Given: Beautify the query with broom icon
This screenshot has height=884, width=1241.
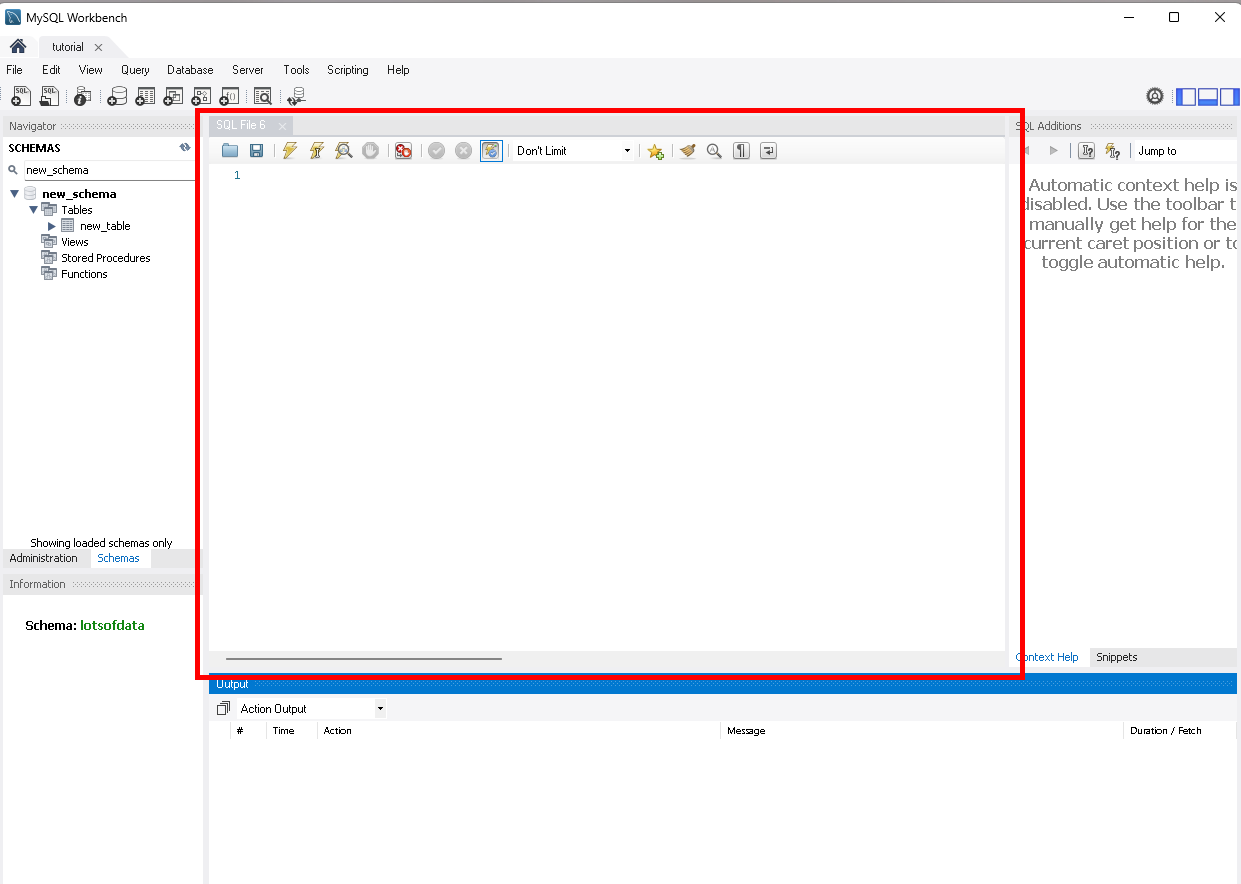Looking at the screenshot, I should coord(687,151).
